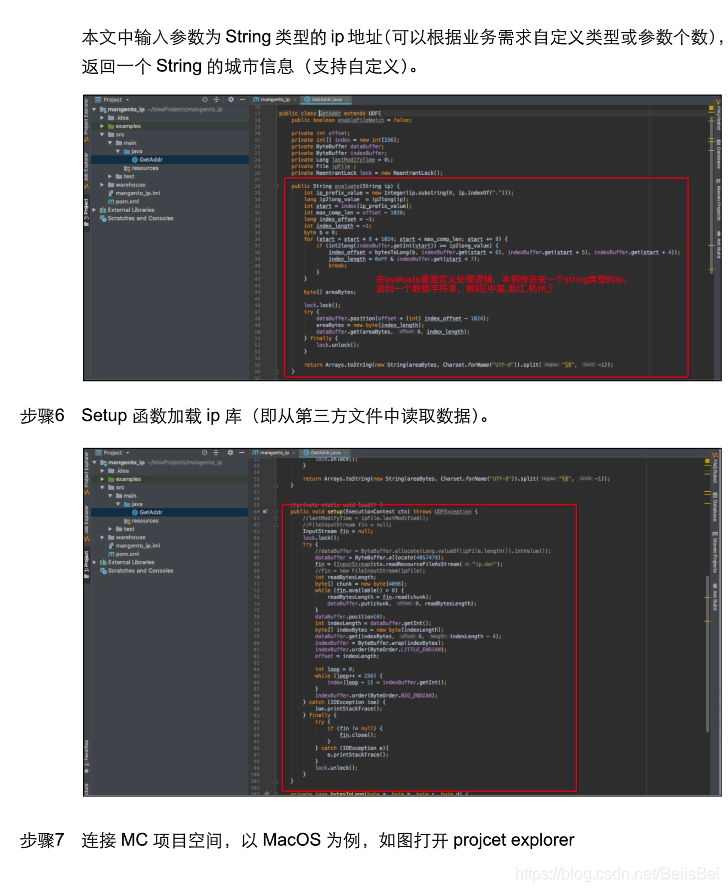Select resources folder in upper IDE project tree
The height and width of the screenshot is (892, 728).
coord(141,168)
